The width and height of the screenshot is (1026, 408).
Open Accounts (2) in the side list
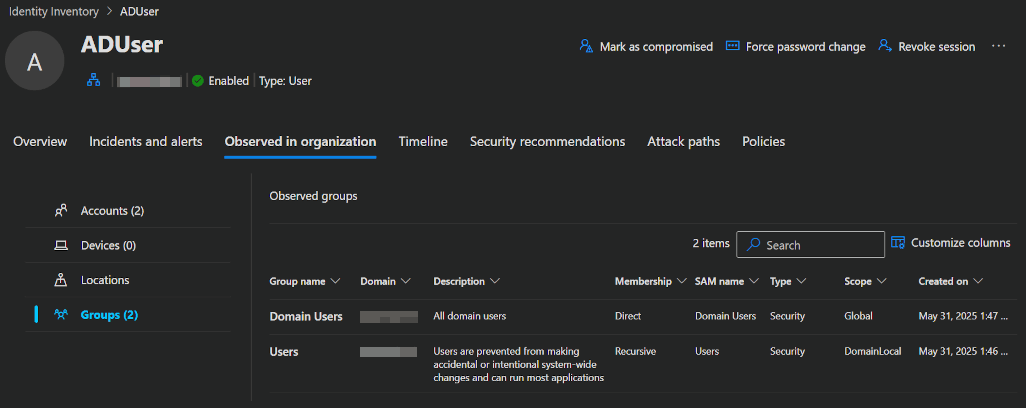[x=112, y=211]
